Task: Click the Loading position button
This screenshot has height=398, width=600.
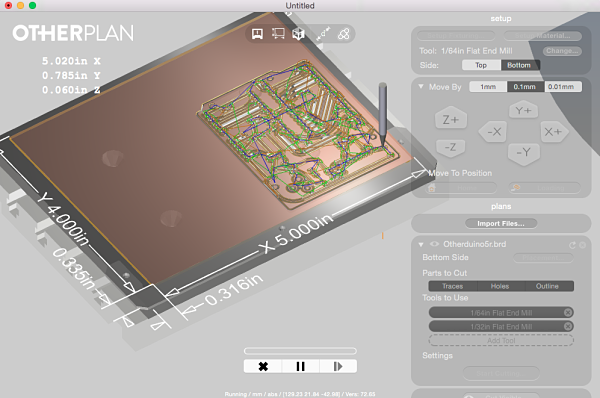Action: pos(545,188)
